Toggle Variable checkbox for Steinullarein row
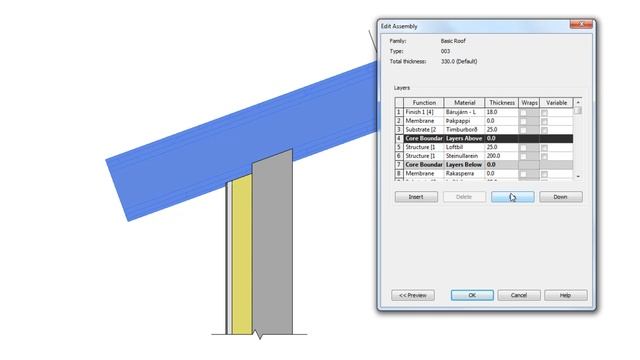This screenshot has width=640, height=360. [544, 156]
